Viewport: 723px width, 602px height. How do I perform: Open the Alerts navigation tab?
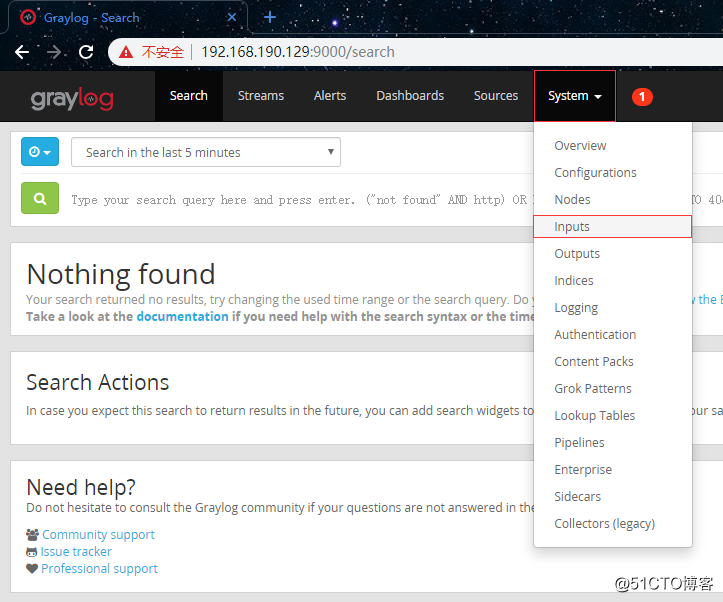click(330, 96)
